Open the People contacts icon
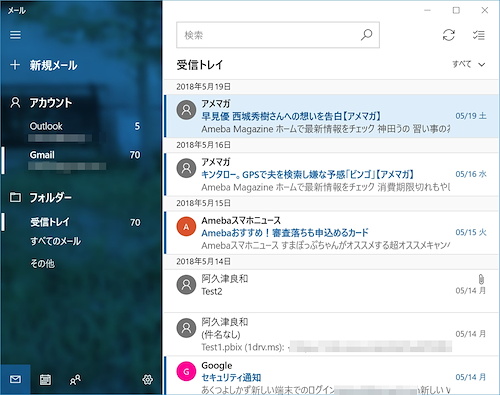 pos(75,379)
